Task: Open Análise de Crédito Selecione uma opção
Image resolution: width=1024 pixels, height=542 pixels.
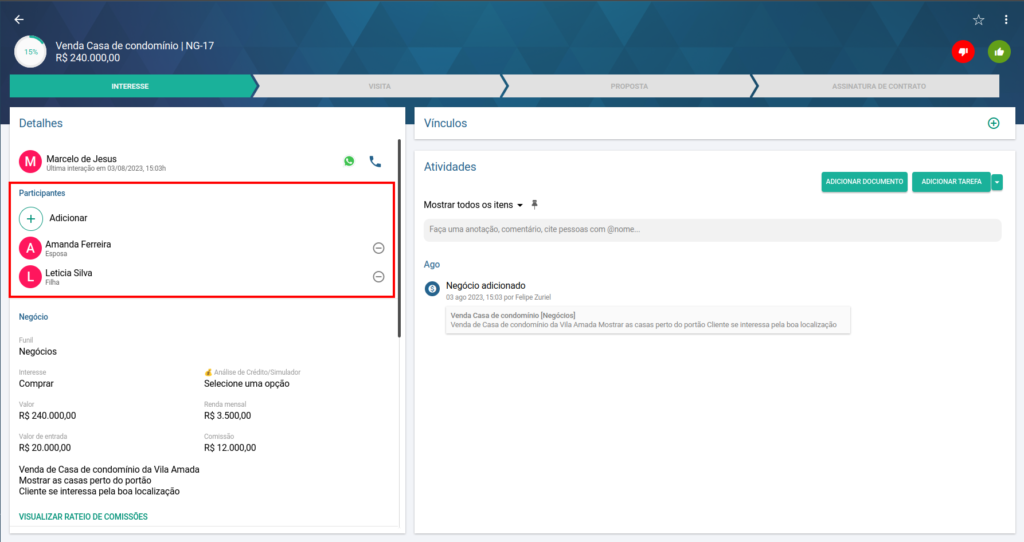Action: pyautogui.click(x=247, y=384)
